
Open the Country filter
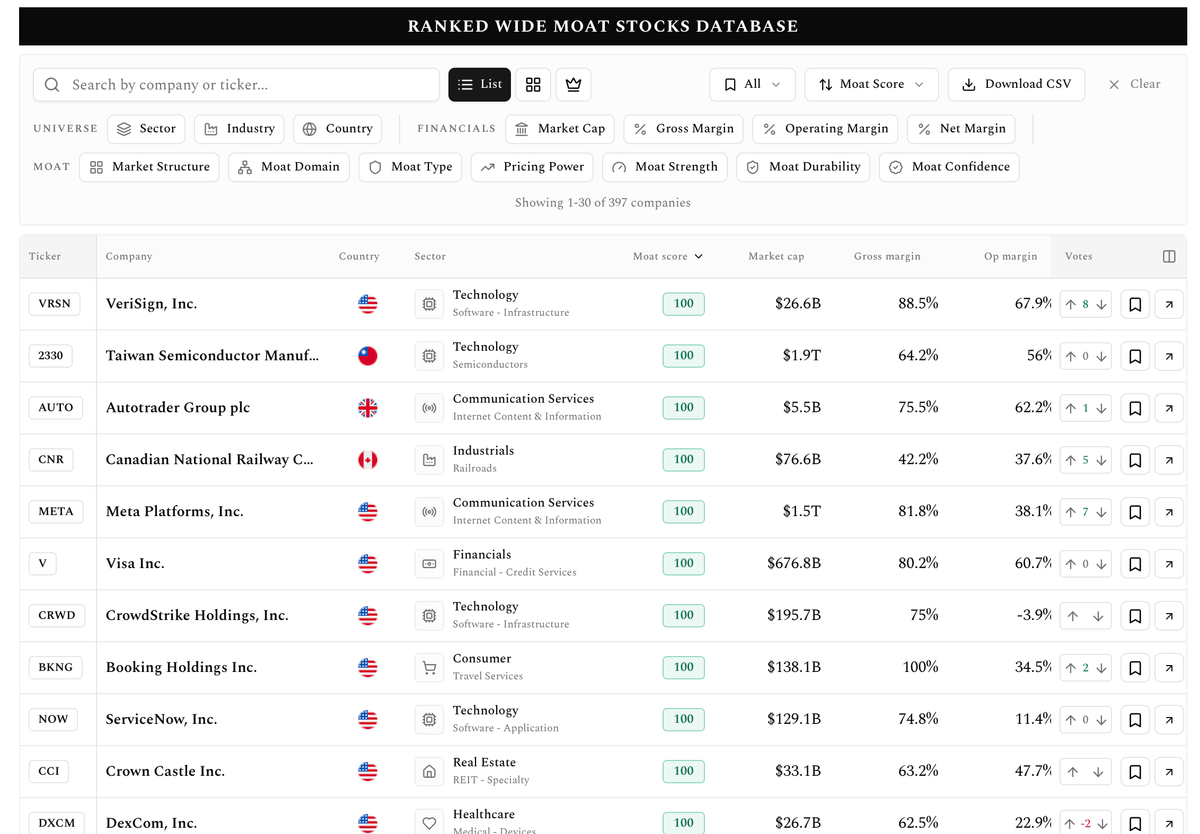click(338, 129)
